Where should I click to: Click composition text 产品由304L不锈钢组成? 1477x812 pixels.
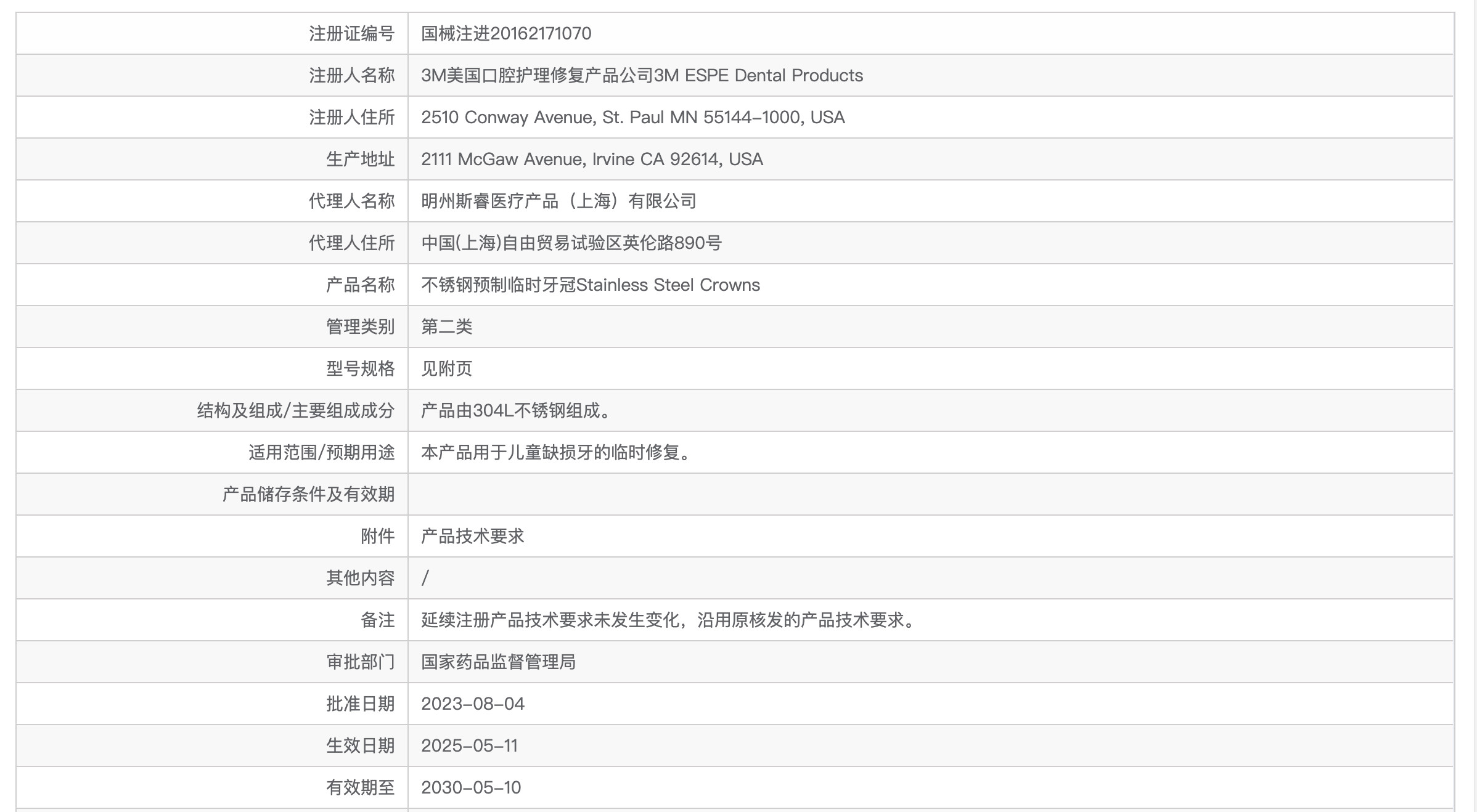point(515,410)
